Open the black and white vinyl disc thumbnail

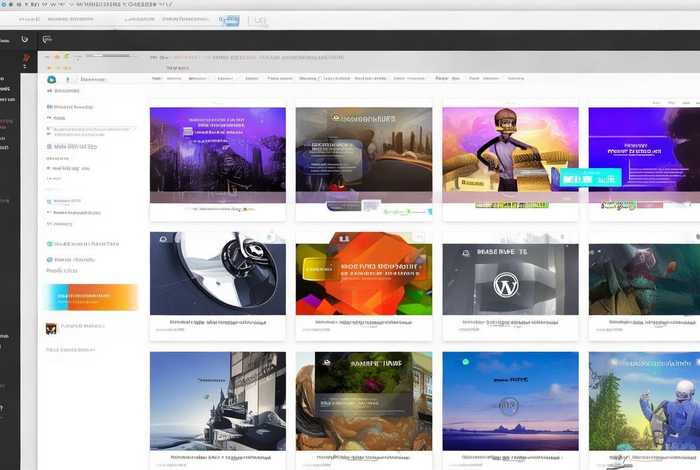(x=217, y=273)
